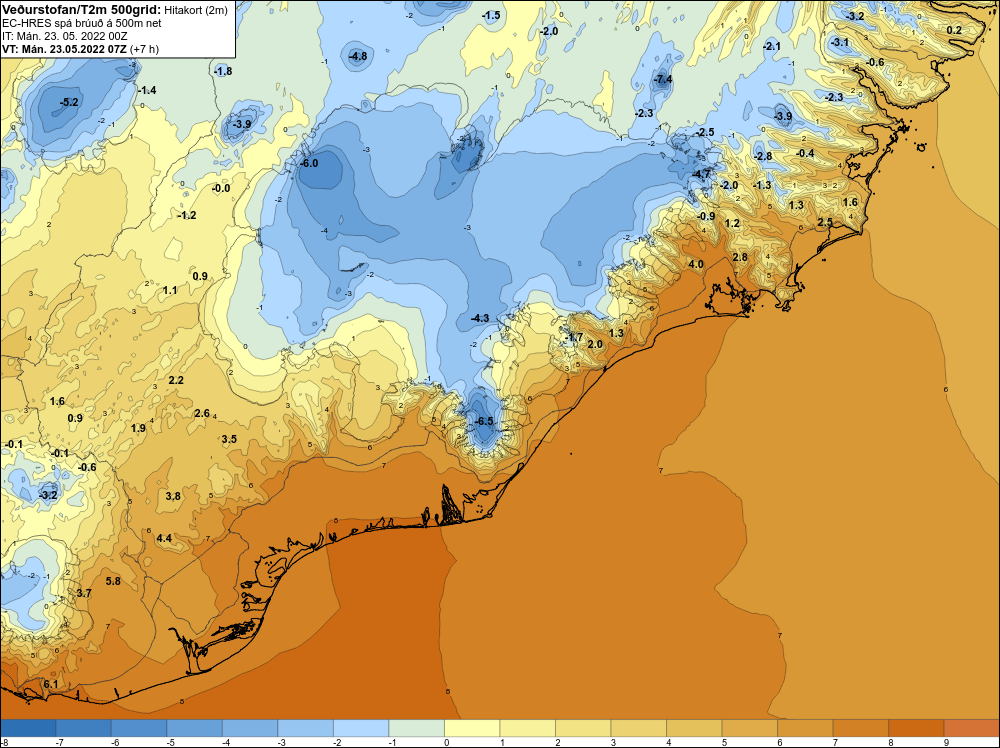Click the 0.2 temperature value

[954, 31]
